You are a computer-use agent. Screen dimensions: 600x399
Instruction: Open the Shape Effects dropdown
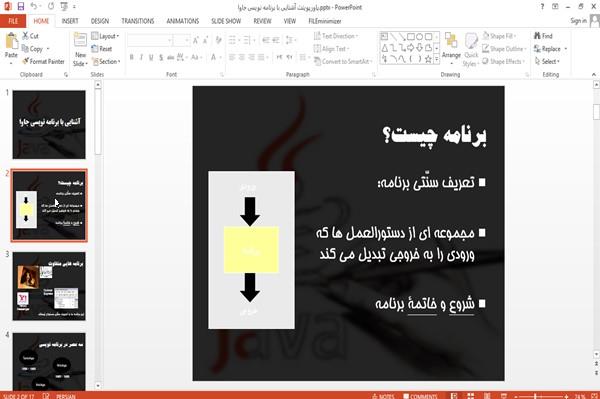pyautogui.click(x=504, y=61)
